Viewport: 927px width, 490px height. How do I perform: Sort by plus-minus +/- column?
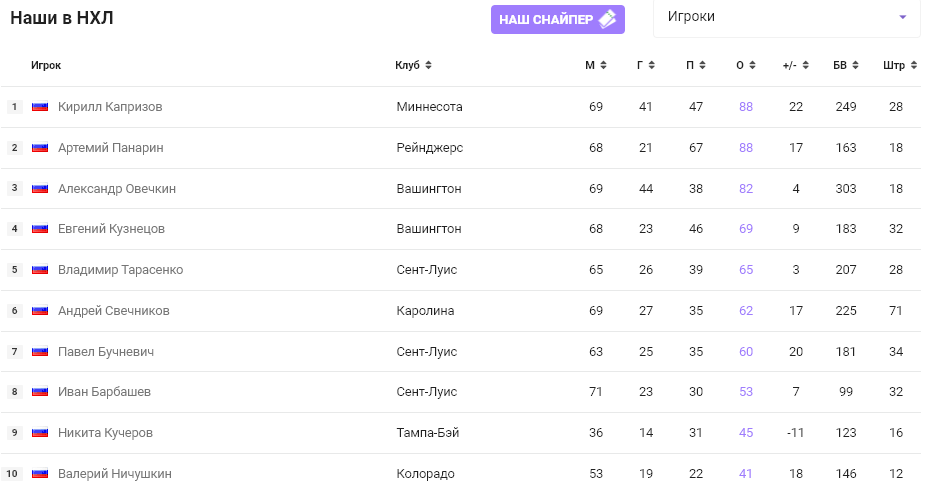coord(795,66)
